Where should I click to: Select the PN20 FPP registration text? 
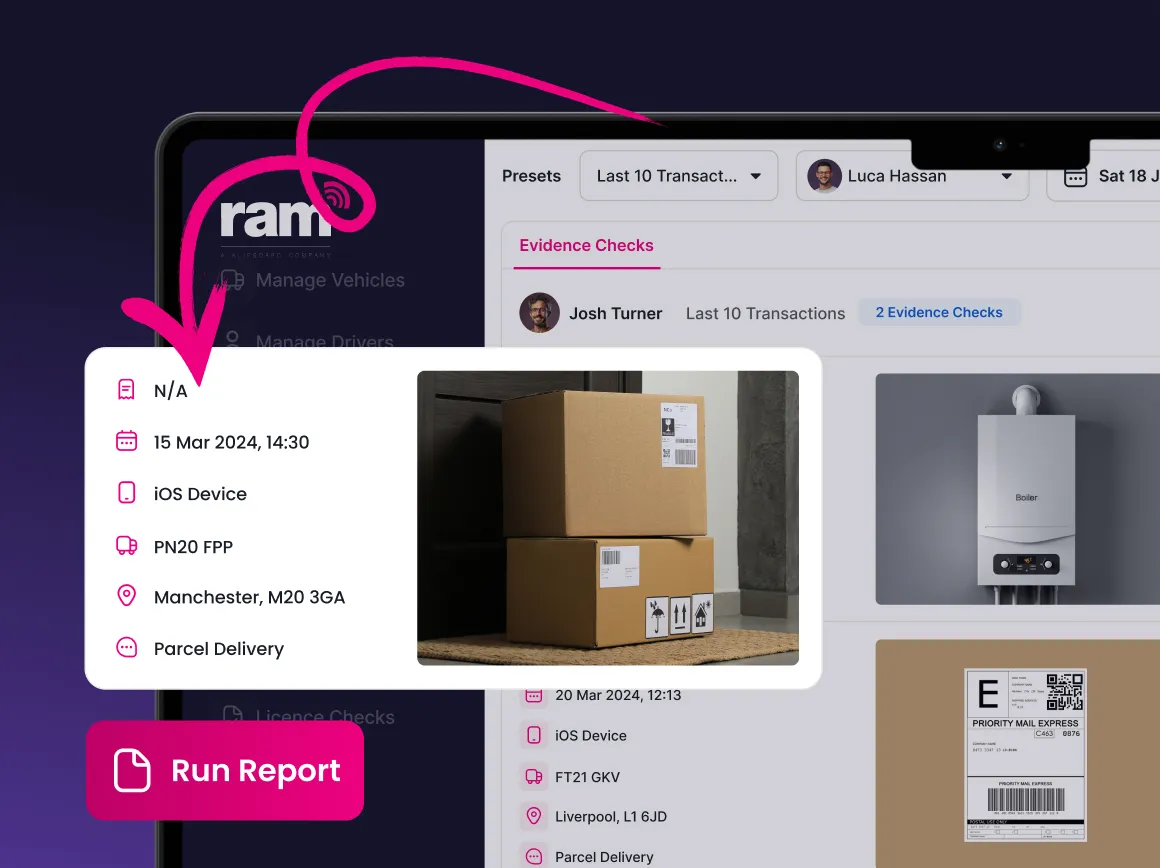(193, 547)
